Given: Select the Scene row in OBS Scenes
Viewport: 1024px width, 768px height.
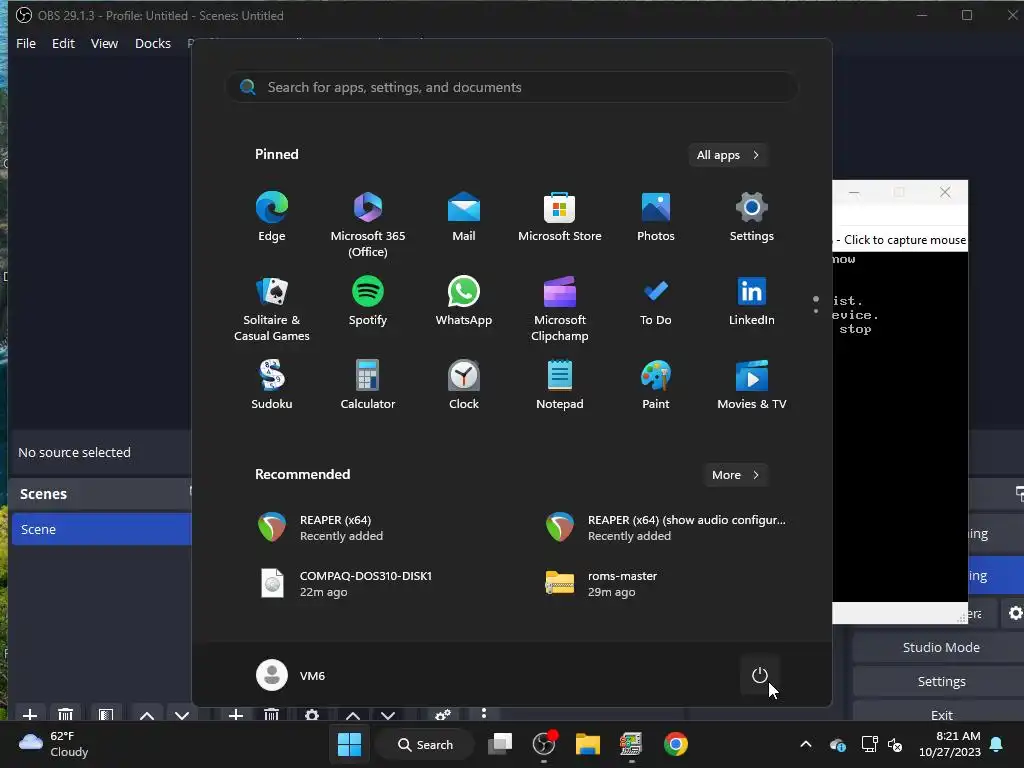Looking at the screenshot, I should [101, 529].
